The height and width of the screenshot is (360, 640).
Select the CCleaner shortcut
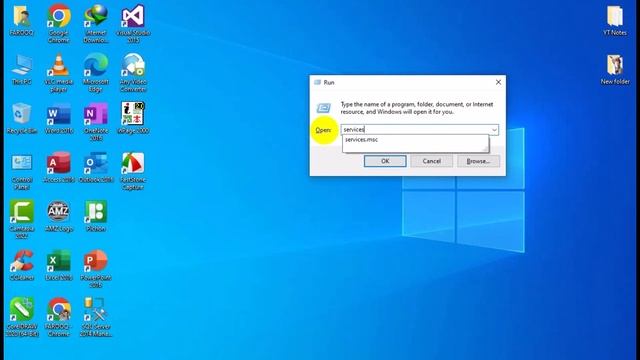pos(22,265)
